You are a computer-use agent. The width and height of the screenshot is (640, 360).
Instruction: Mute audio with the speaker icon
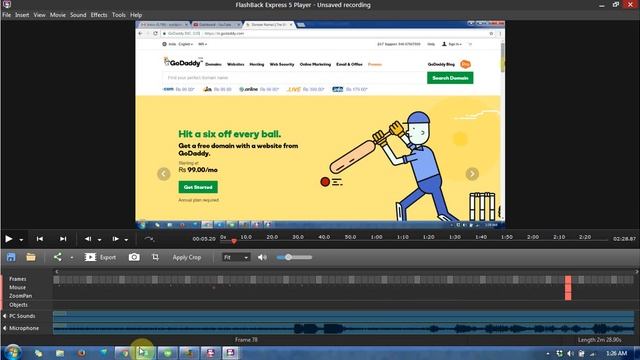pos(262,257)
